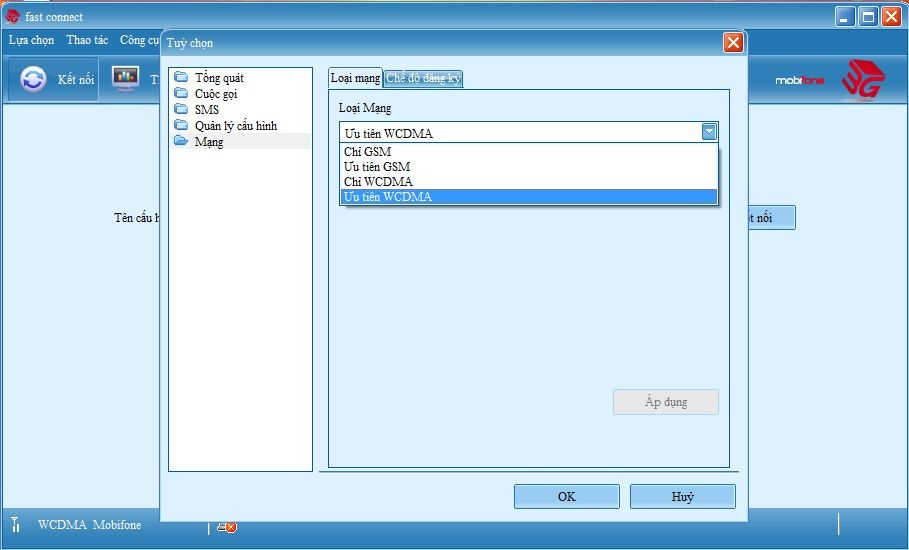
Task: Open the Lựa chọn menu
Action: [31, 41]
